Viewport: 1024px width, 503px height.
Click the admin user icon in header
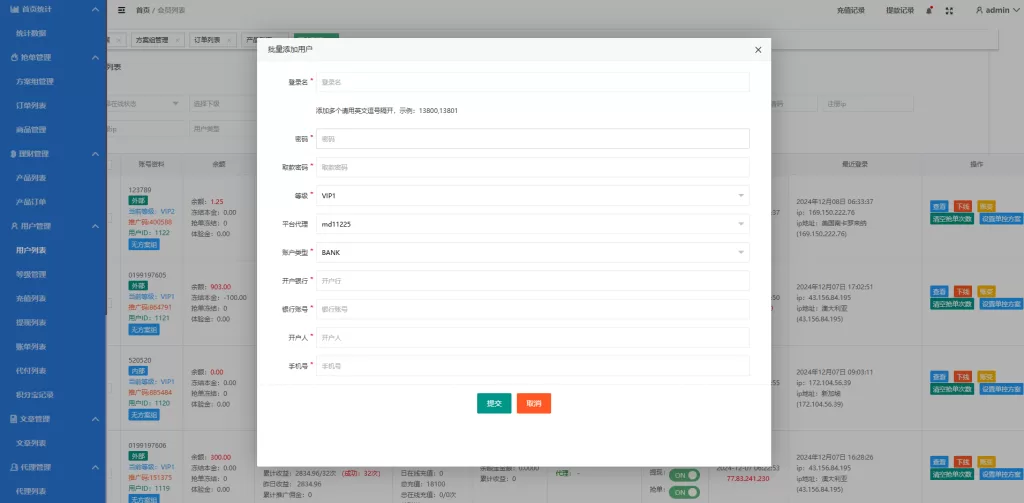coord(978,10)
